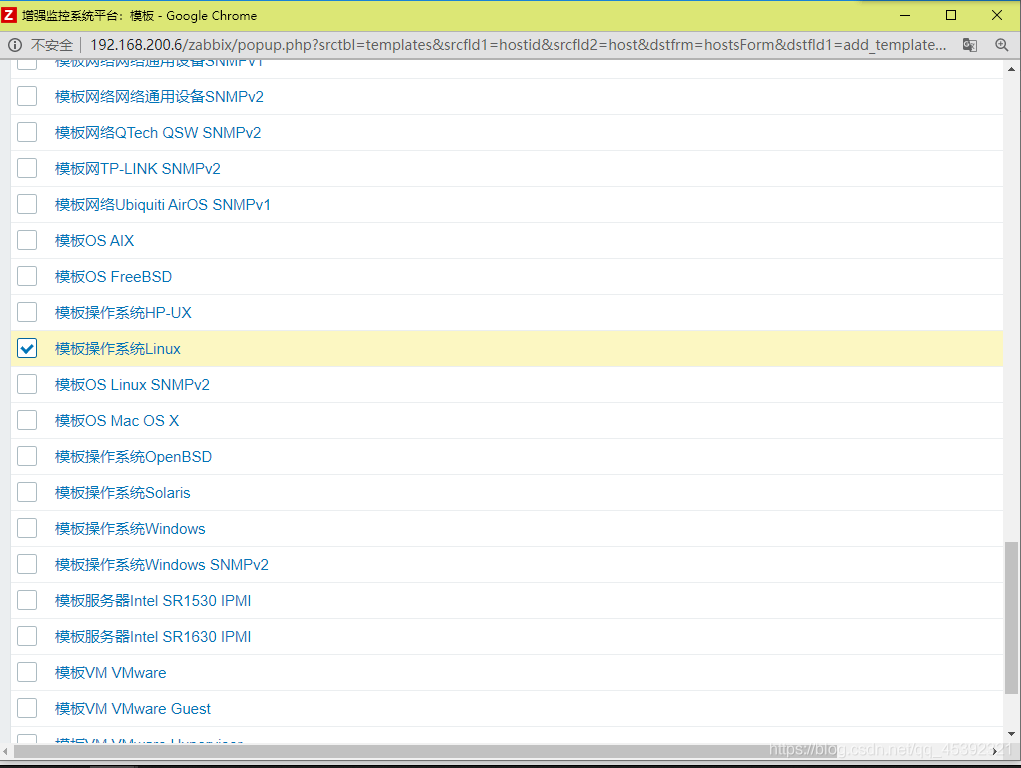The height and width of the screenshot is (768, 1021).
Task: Check the 模板网络网络通用设备SNMPv2 checkbox
Action: [x=27, y=96]
